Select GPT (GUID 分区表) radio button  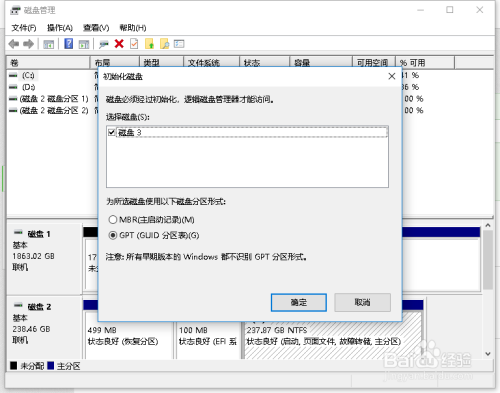(113, 235)
